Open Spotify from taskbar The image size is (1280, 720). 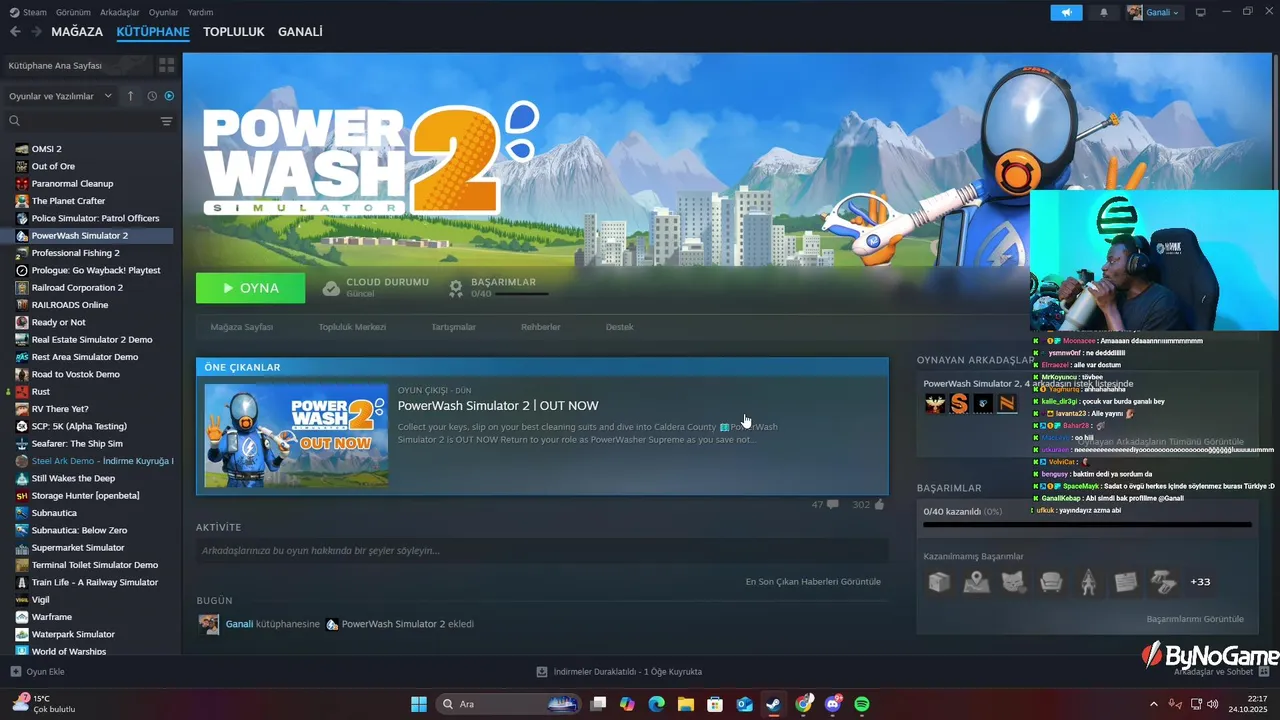click(x=862, y=704)
